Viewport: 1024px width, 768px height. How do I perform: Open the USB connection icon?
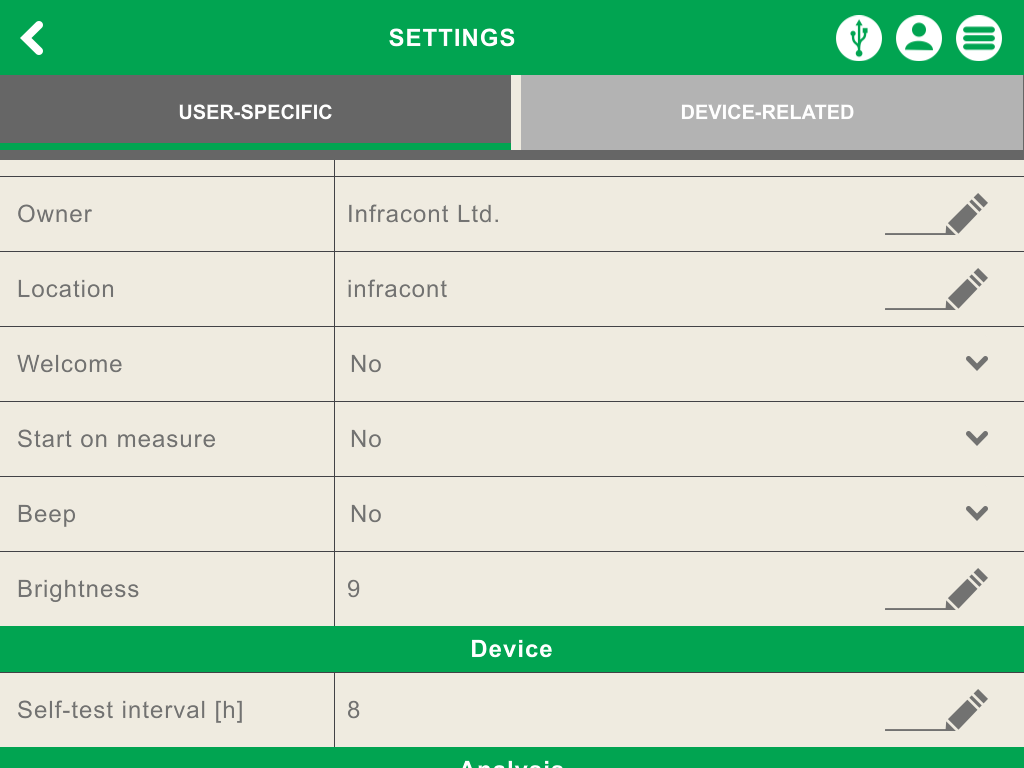(x=858, y=38)
